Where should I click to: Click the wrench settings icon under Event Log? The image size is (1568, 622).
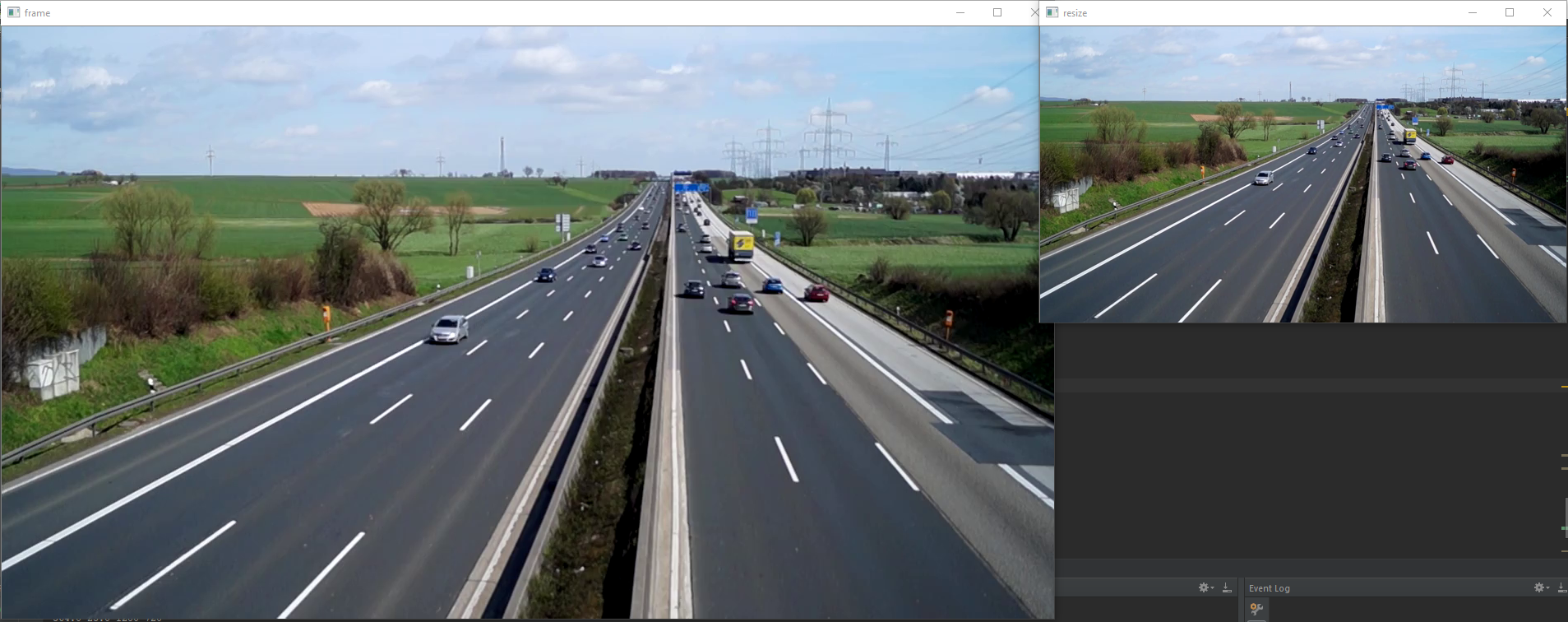click(x=1256, y=609)
